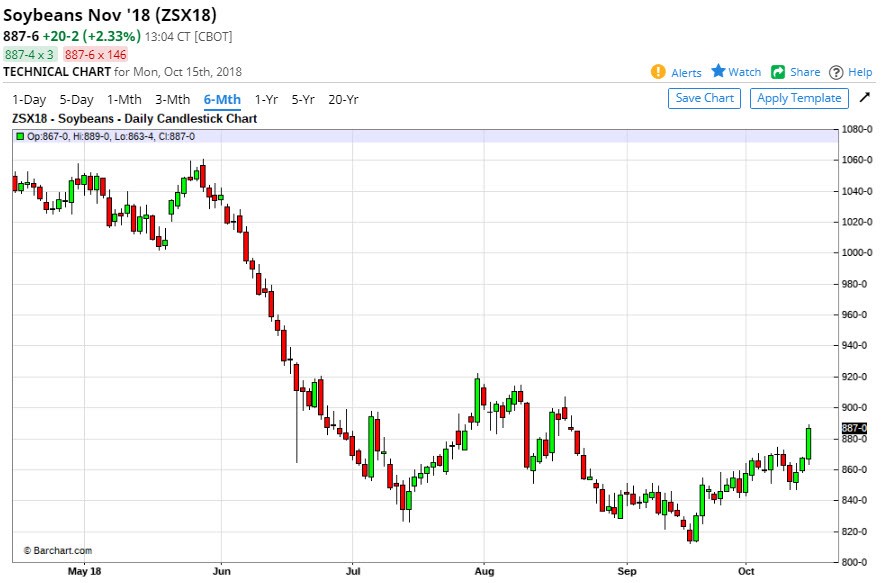Open the Alerts link

[686, 72]
